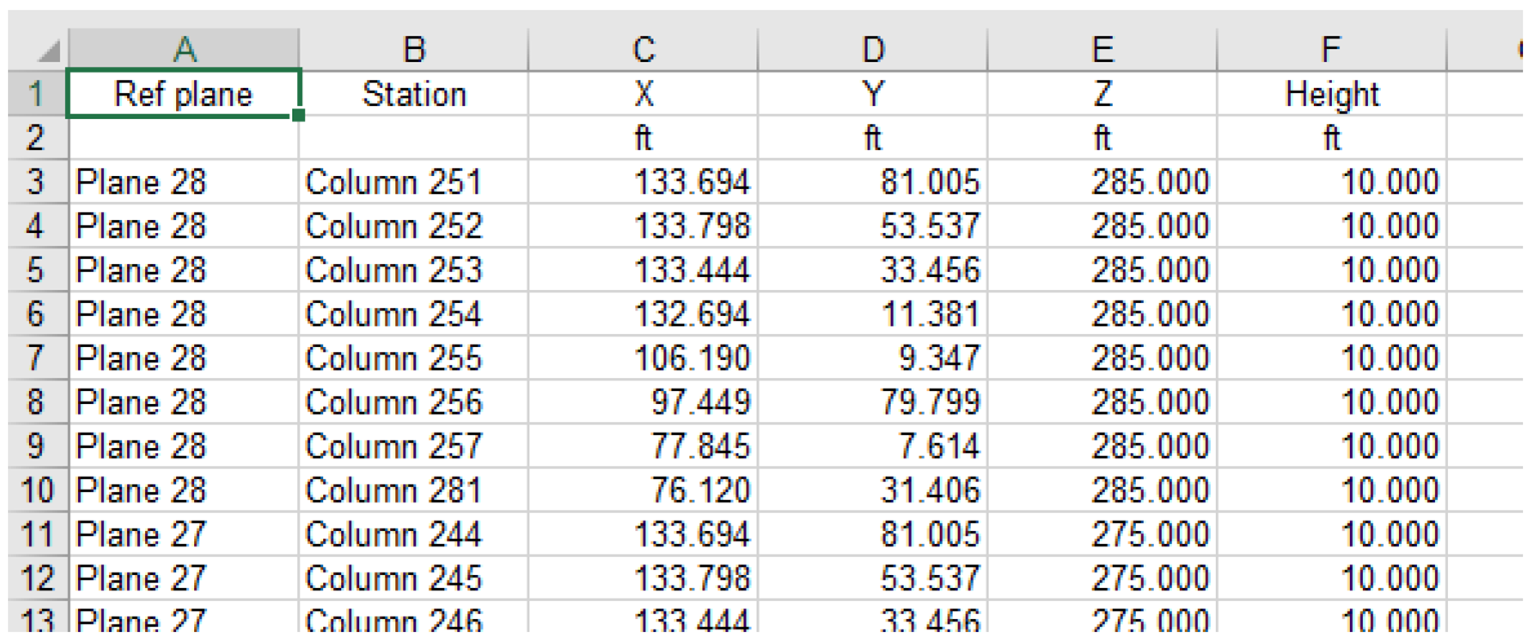Click Plane 27 cell in row 11
The height and width of the screenshot is (642, 1531).
183,534
